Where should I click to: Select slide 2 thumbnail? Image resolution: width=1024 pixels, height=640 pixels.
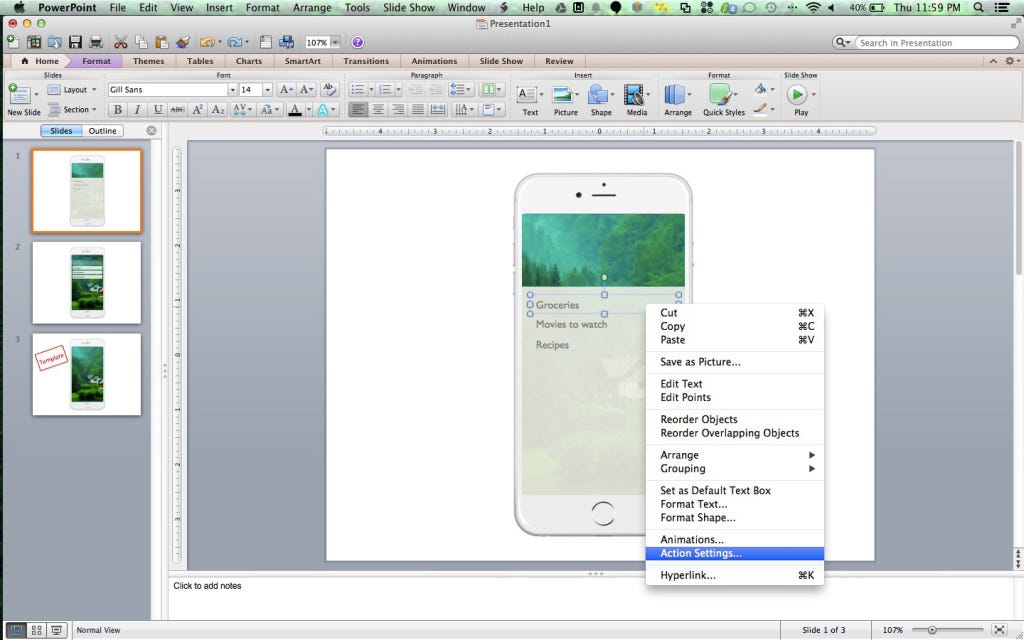87,283
